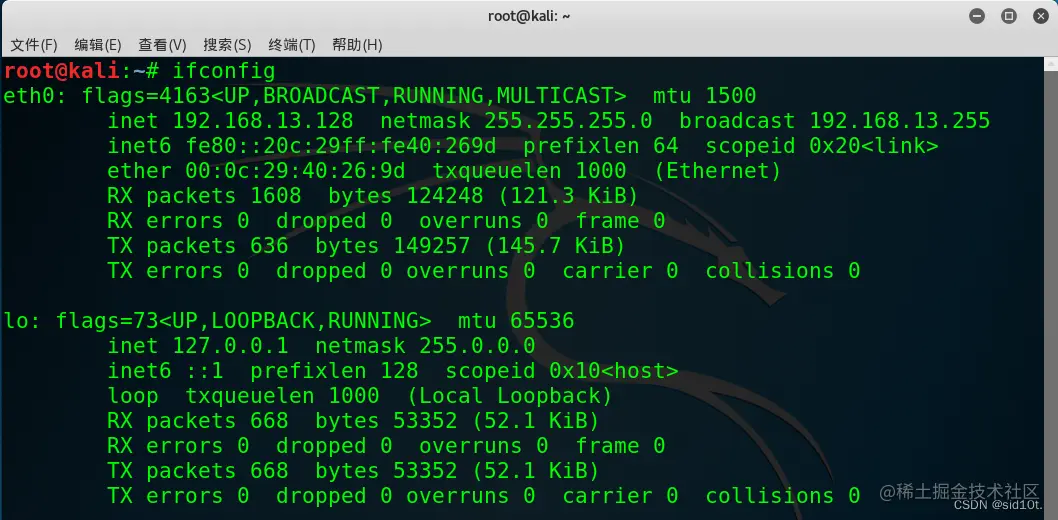This screenshot has height=520, width=1058.
Task: Click the MAC address 00:0c:29:40:26:9d
Action: pos(296,171)
